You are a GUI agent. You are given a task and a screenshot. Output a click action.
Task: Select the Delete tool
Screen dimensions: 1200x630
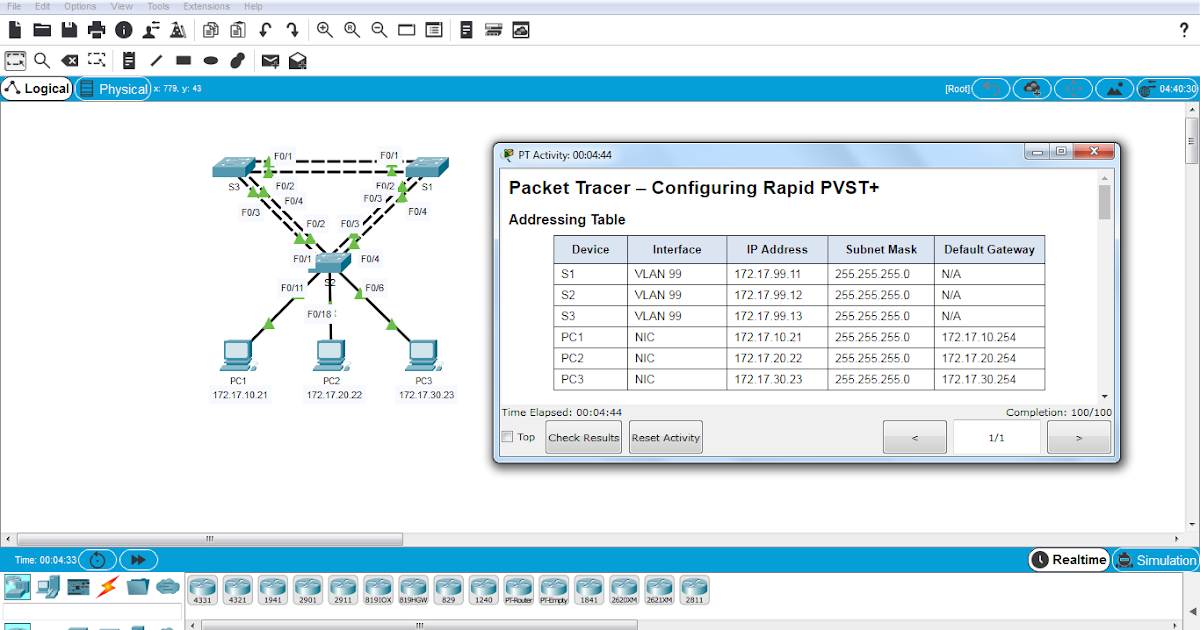pos(69,60)
